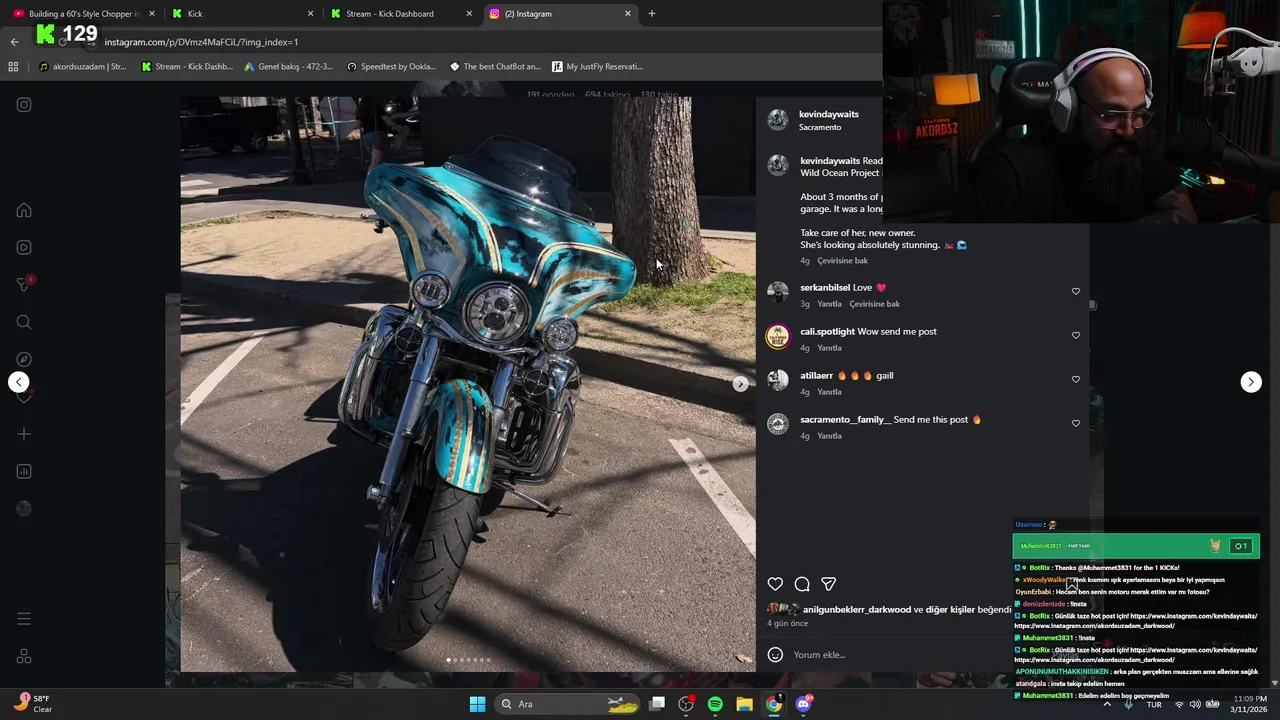Open the 'diğer kişiler' likes list
1280x720 pixels.
click(x=949, y=609)
